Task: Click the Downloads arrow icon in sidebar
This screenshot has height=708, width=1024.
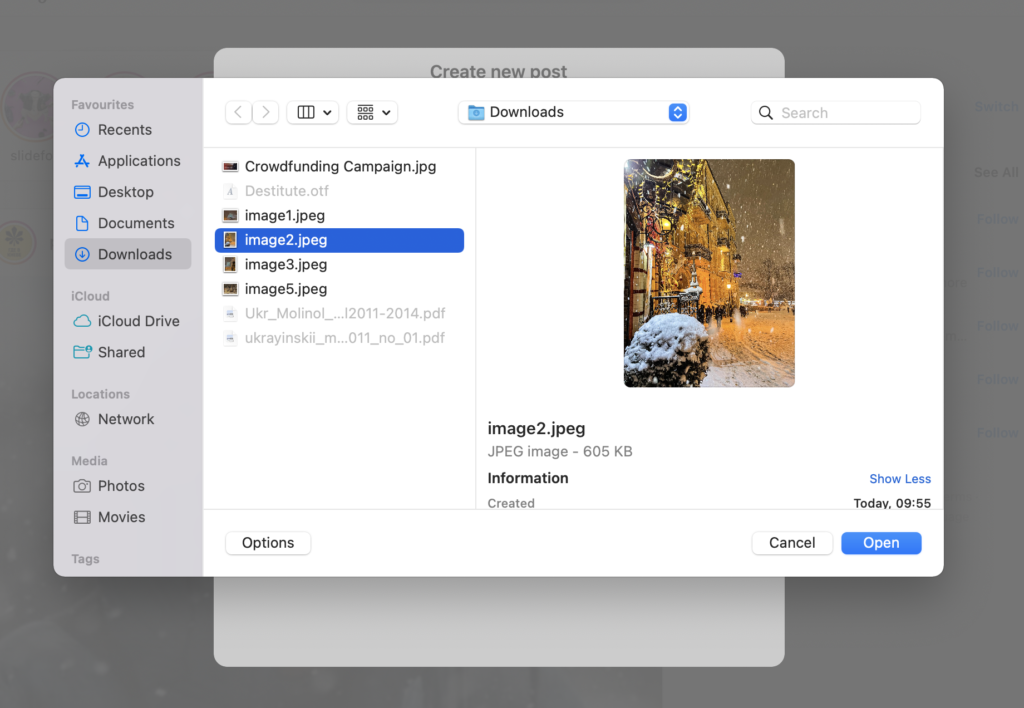Action: pyautogui.click(x=82, y=254)
